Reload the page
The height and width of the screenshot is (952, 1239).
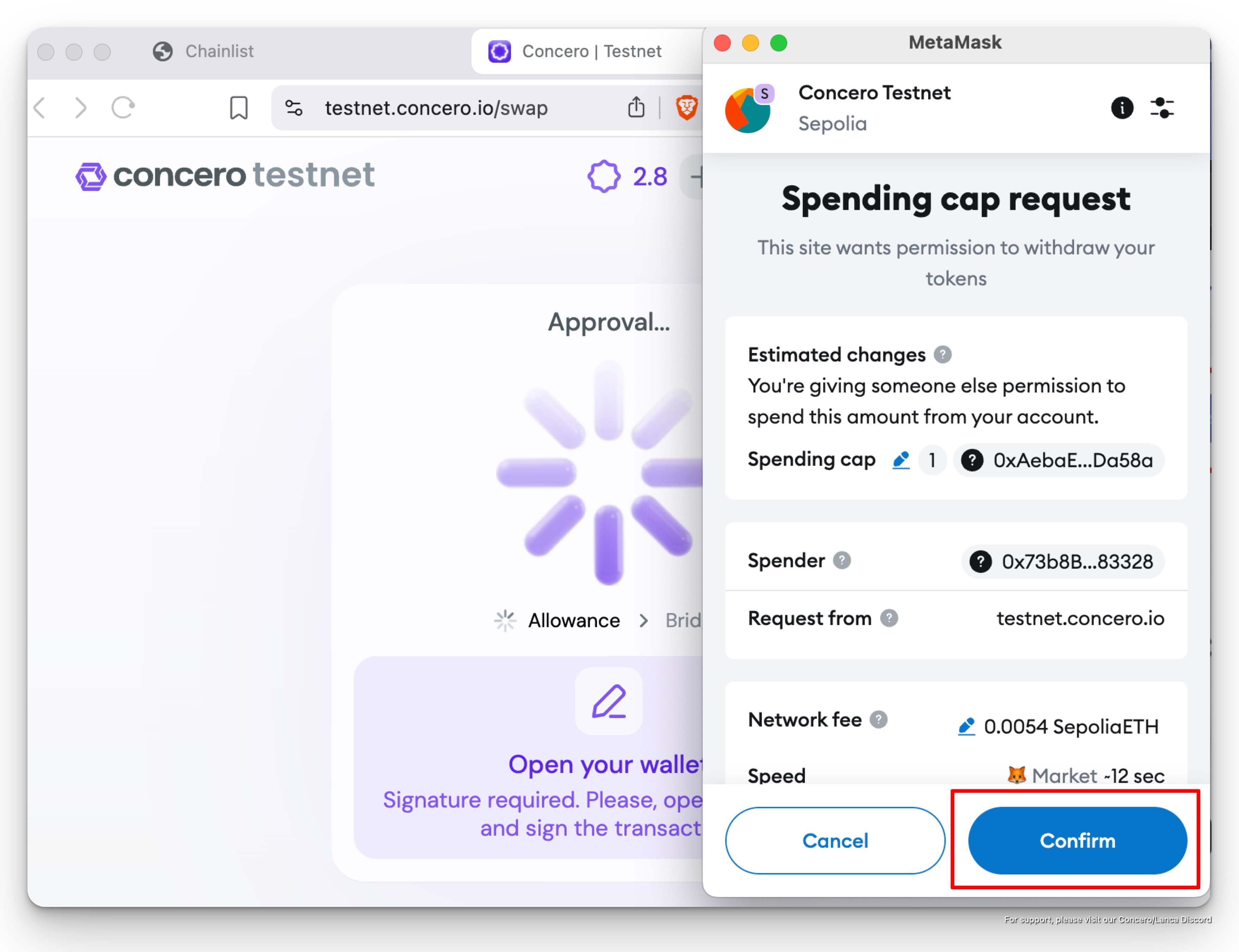[x=123, y=108]
